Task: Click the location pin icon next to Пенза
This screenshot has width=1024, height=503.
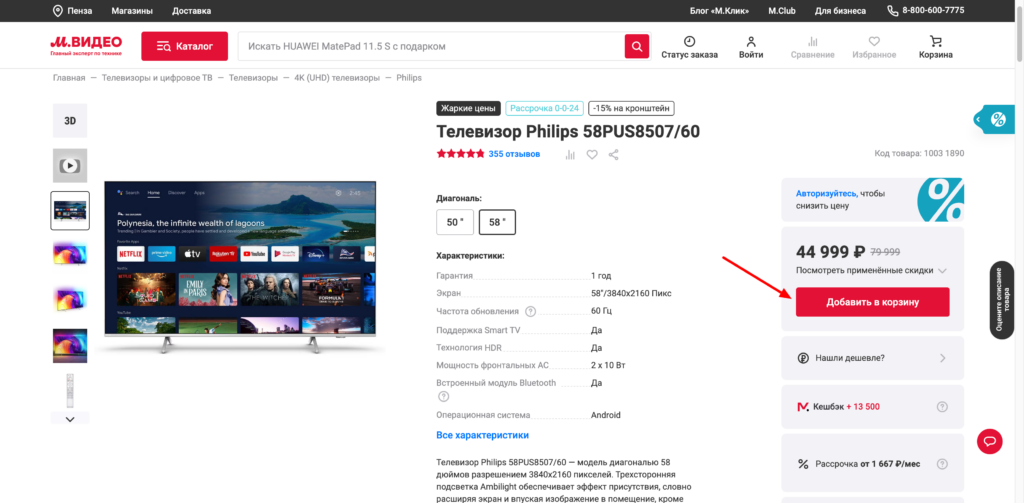Action: coord(57,11)
